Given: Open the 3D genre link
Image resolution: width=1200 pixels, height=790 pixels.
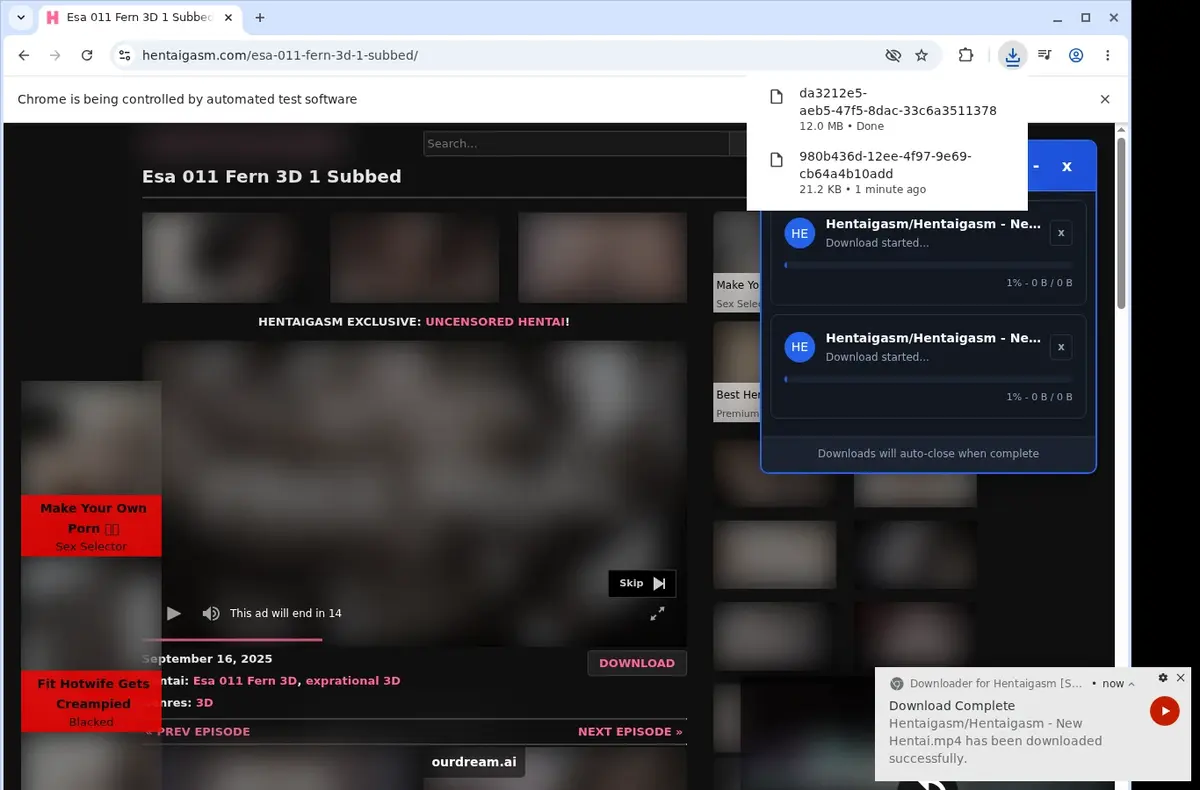Looking at the screenshot, I should 204,703.
